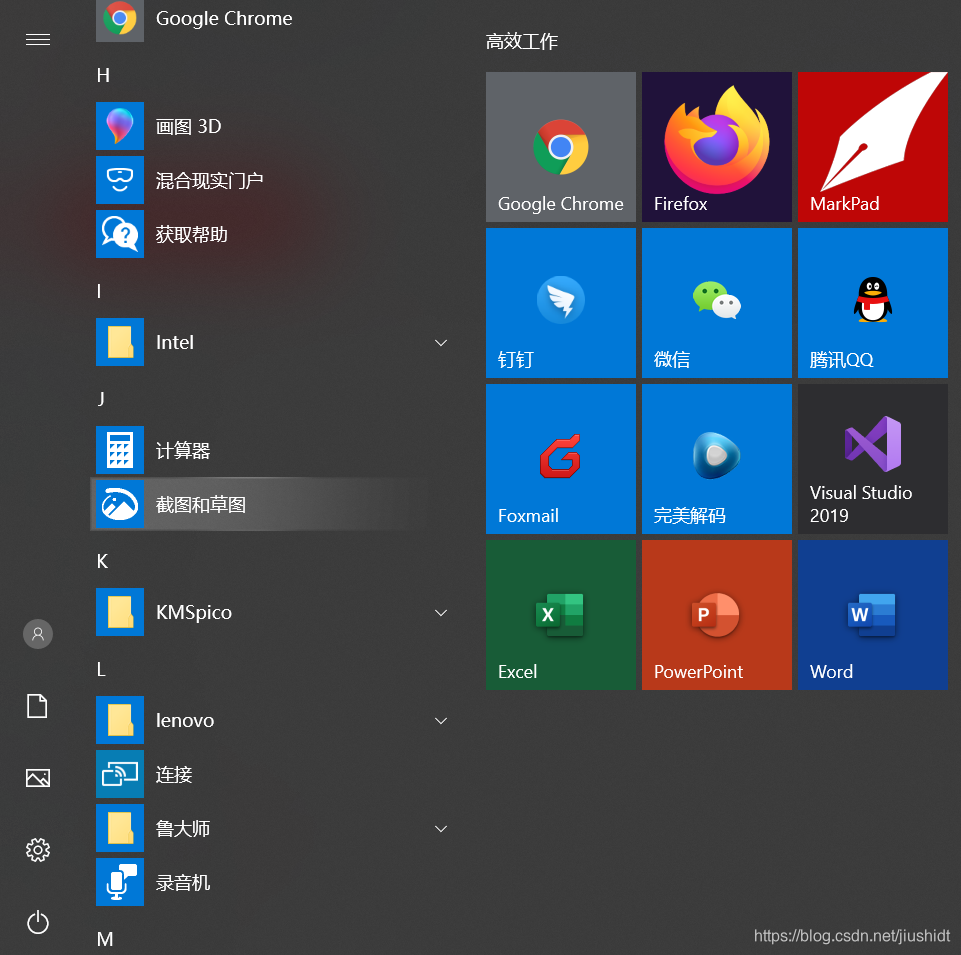Launch 画图 3D from the app list
This screenshot has height=955, width=961.
(x=273, y=126)
